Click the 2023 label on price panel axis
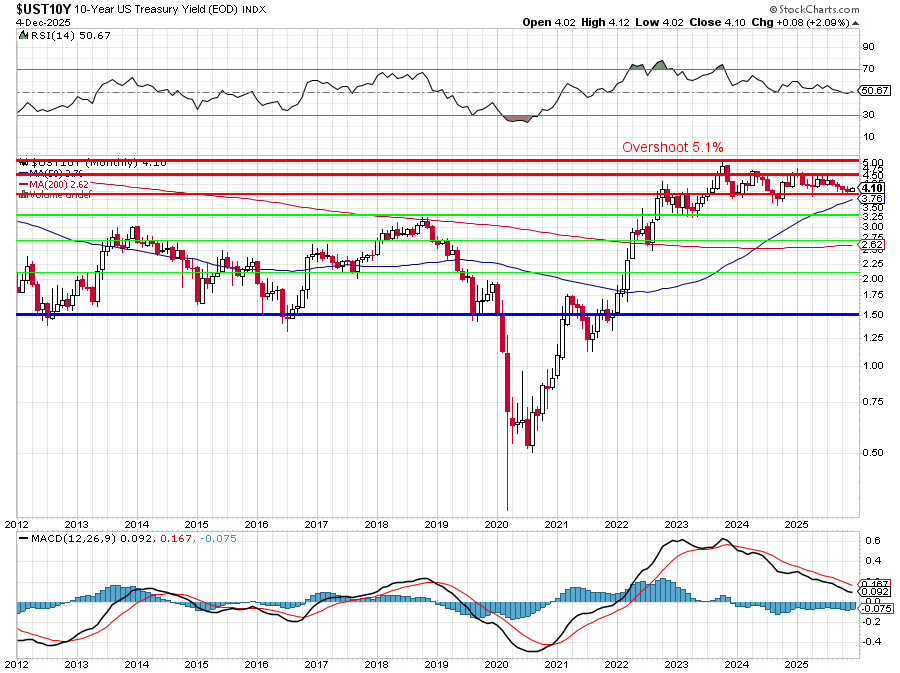 [x=677, y=524]
